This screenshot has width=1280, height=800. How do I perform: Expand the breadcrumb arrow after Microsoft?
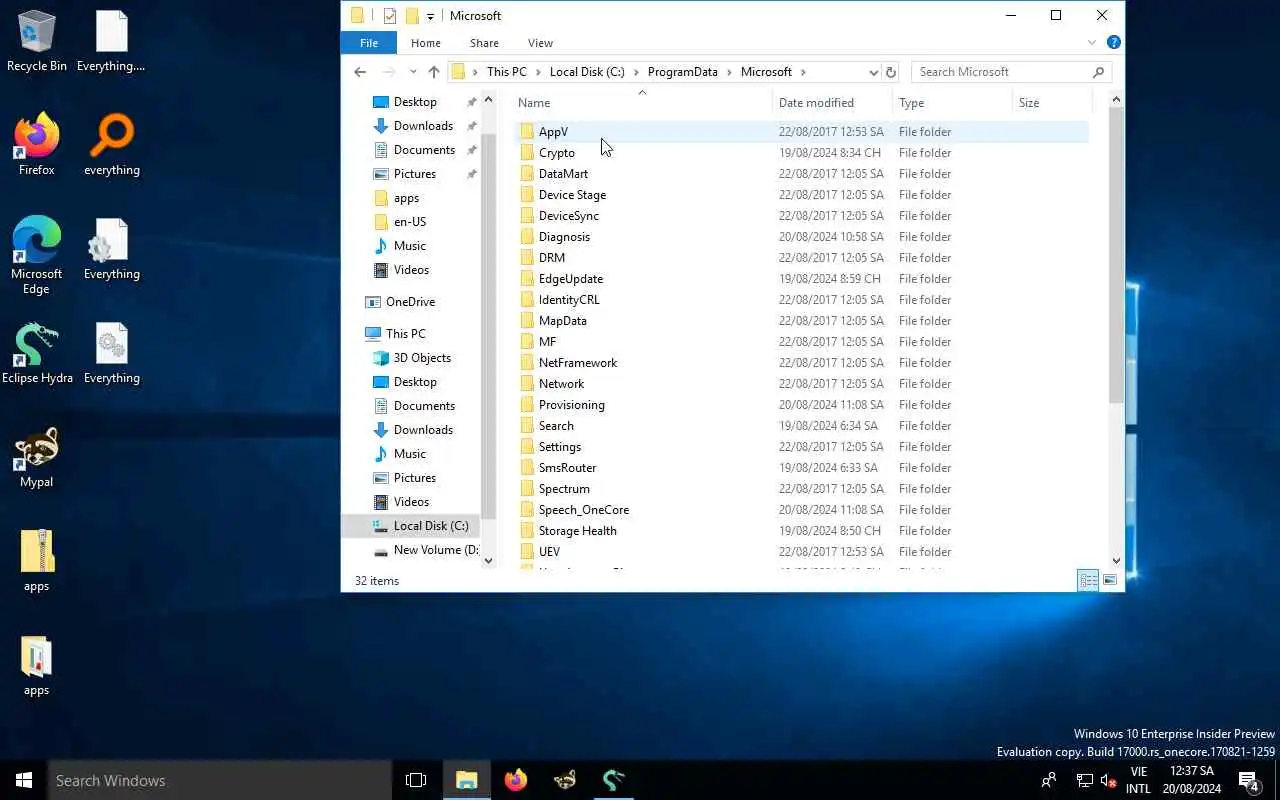(803, 72)
